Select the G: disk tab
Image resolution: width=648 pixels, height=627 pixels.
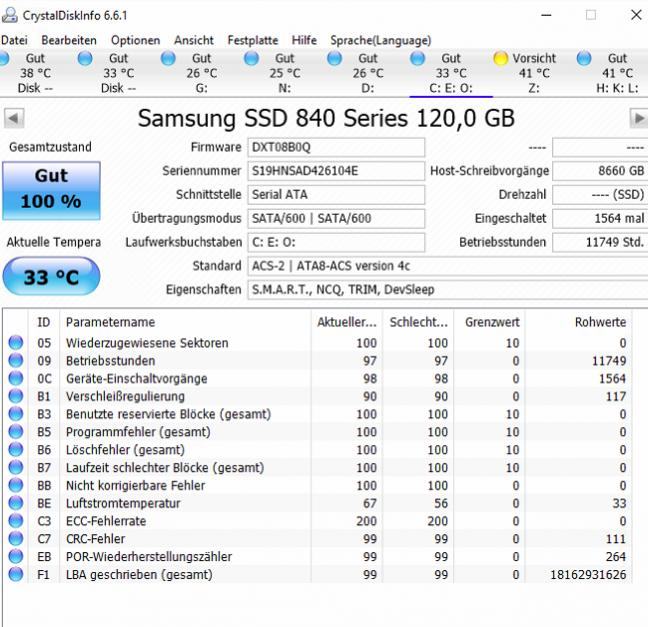pos(201,73)
